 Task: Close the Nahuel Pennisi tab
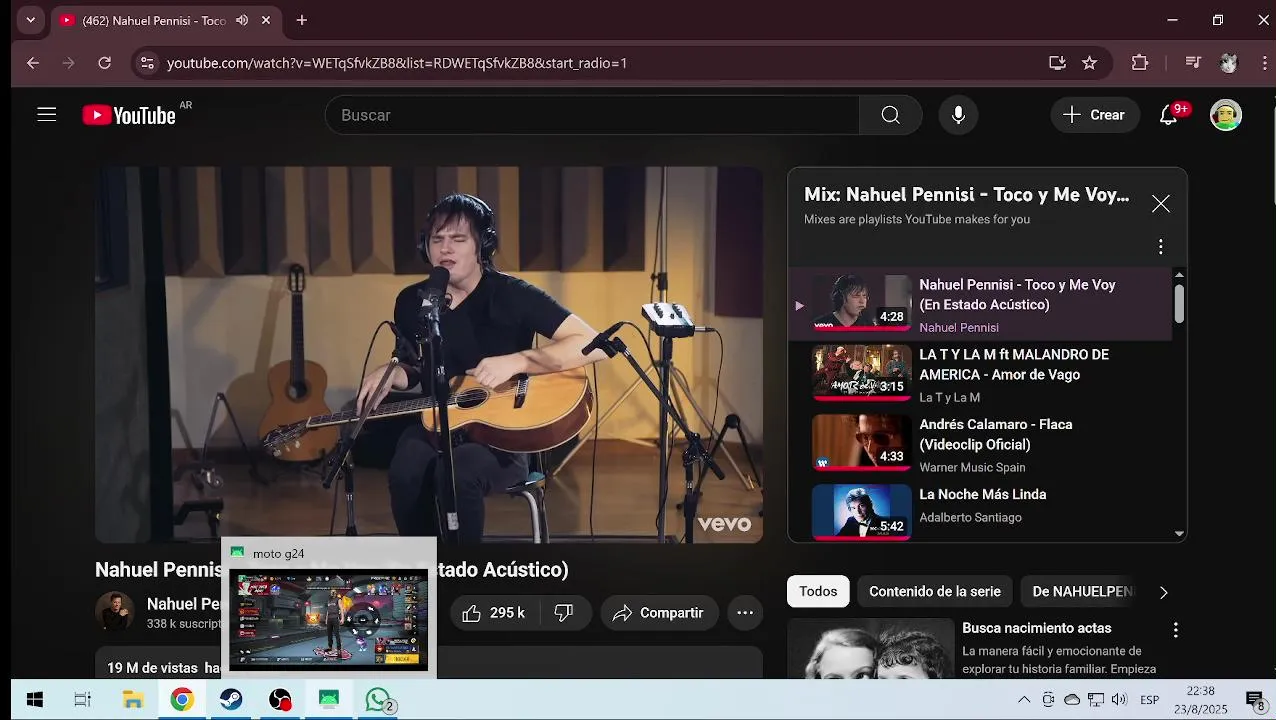click(266, 20)
